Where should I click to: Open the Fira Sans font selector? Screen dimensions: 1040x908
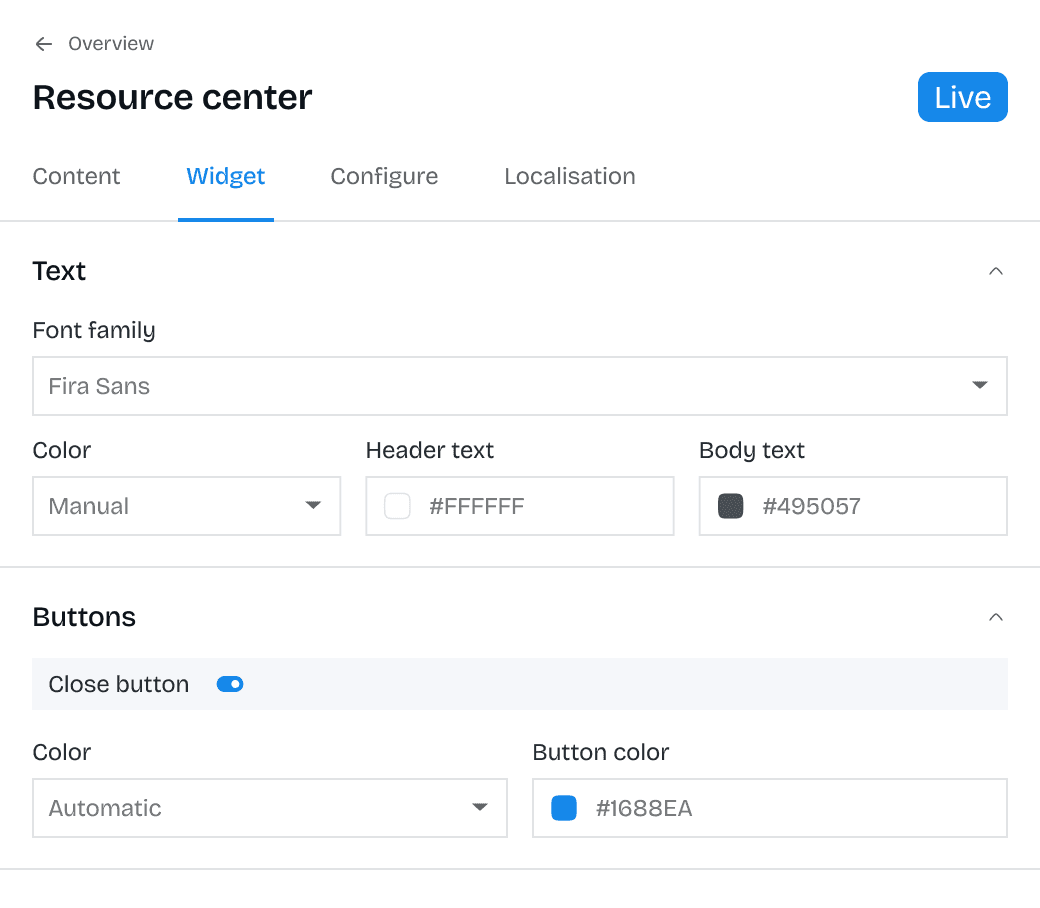coord(520,386)
